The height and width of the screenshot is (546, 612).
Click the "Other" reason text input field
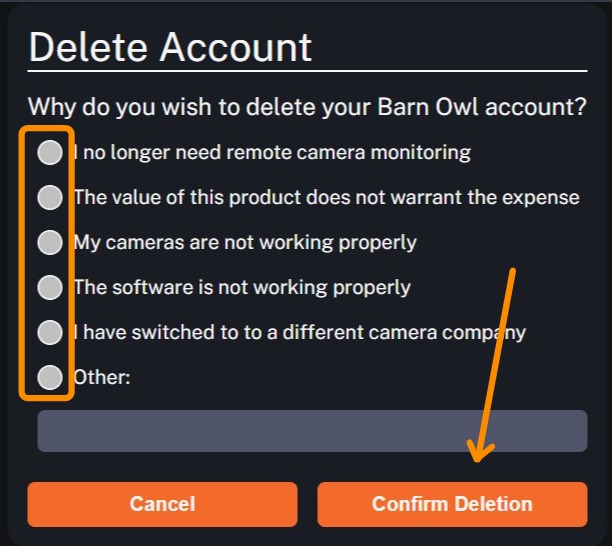click(x=312, y=431)
